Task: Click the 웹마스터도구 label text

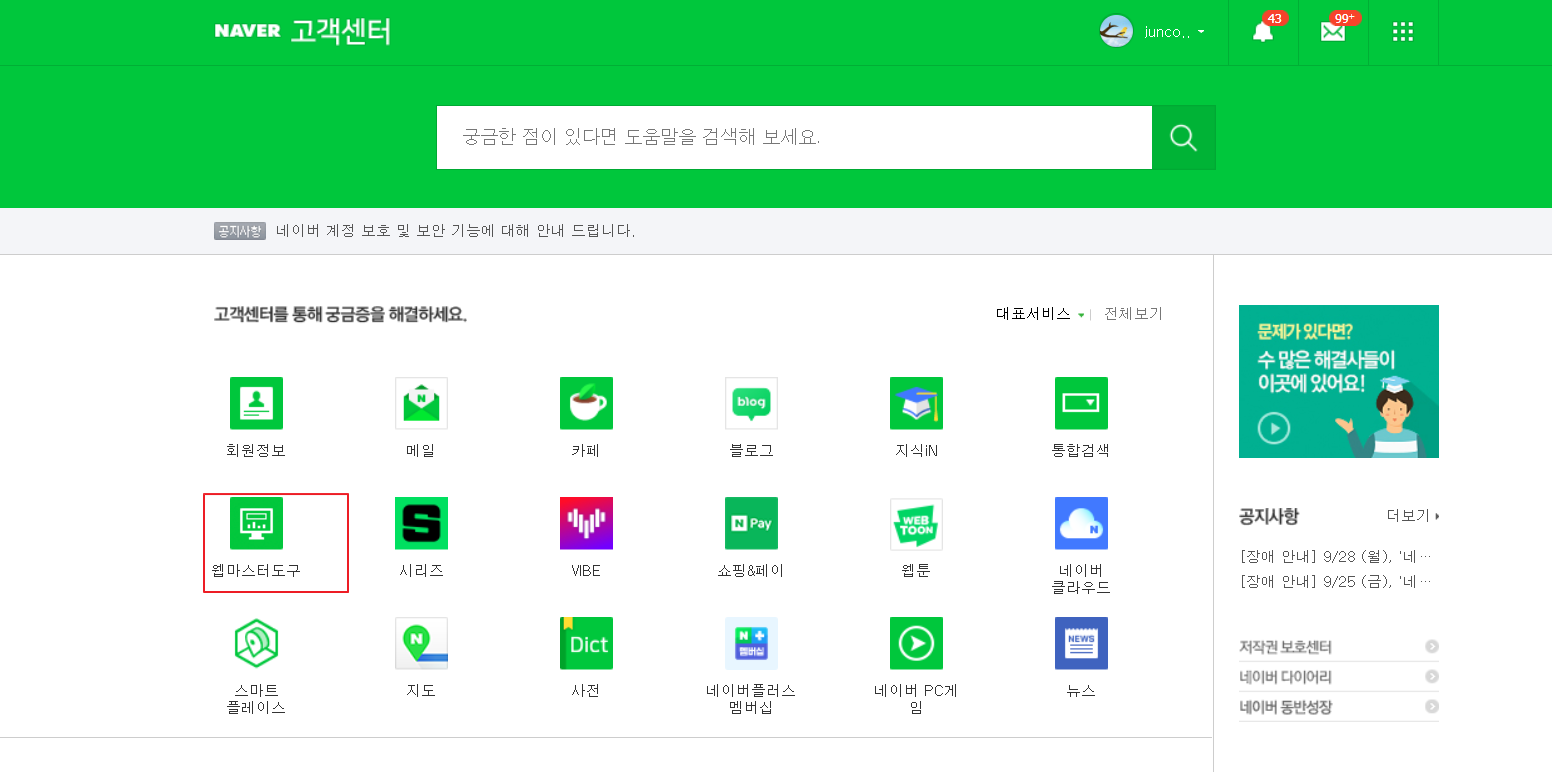Action: (256, 571)
